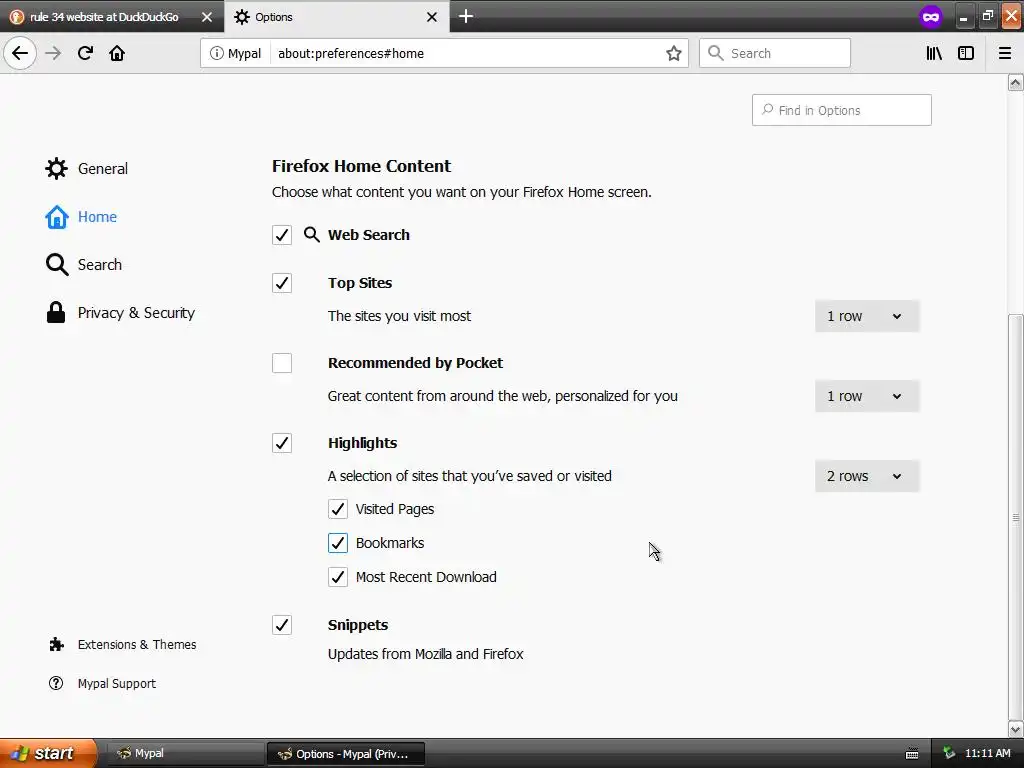
Task: Switch to the DuckDuckGo search tab
Action: click(104, 17)
